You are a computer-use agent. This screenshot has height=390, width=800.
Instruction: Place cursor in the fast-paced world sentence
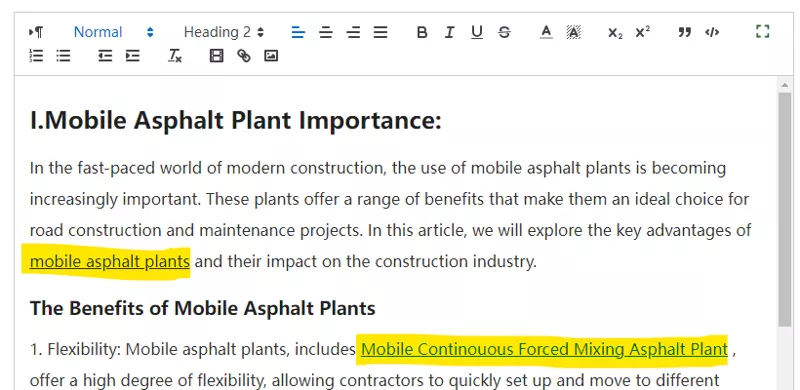coord(378,168)
